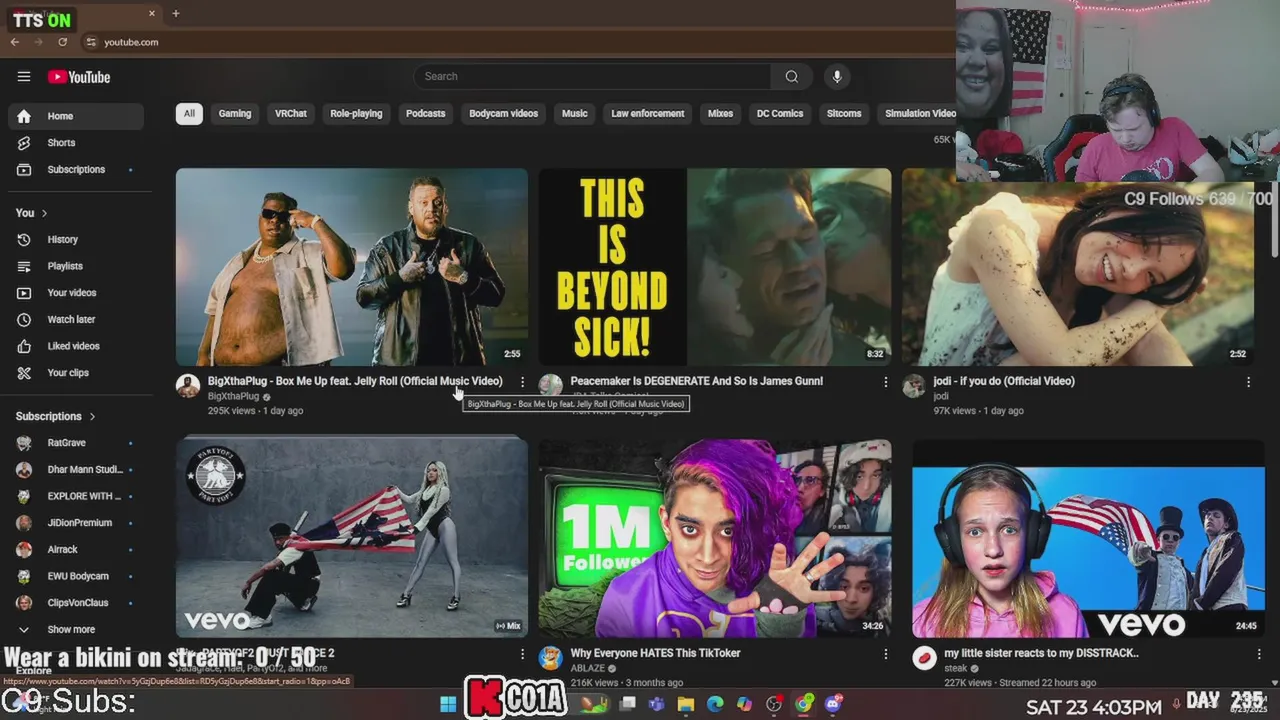Open Your clips in sidebar
The height and width of the screenshot is (720, 1280).
point(76,373)
